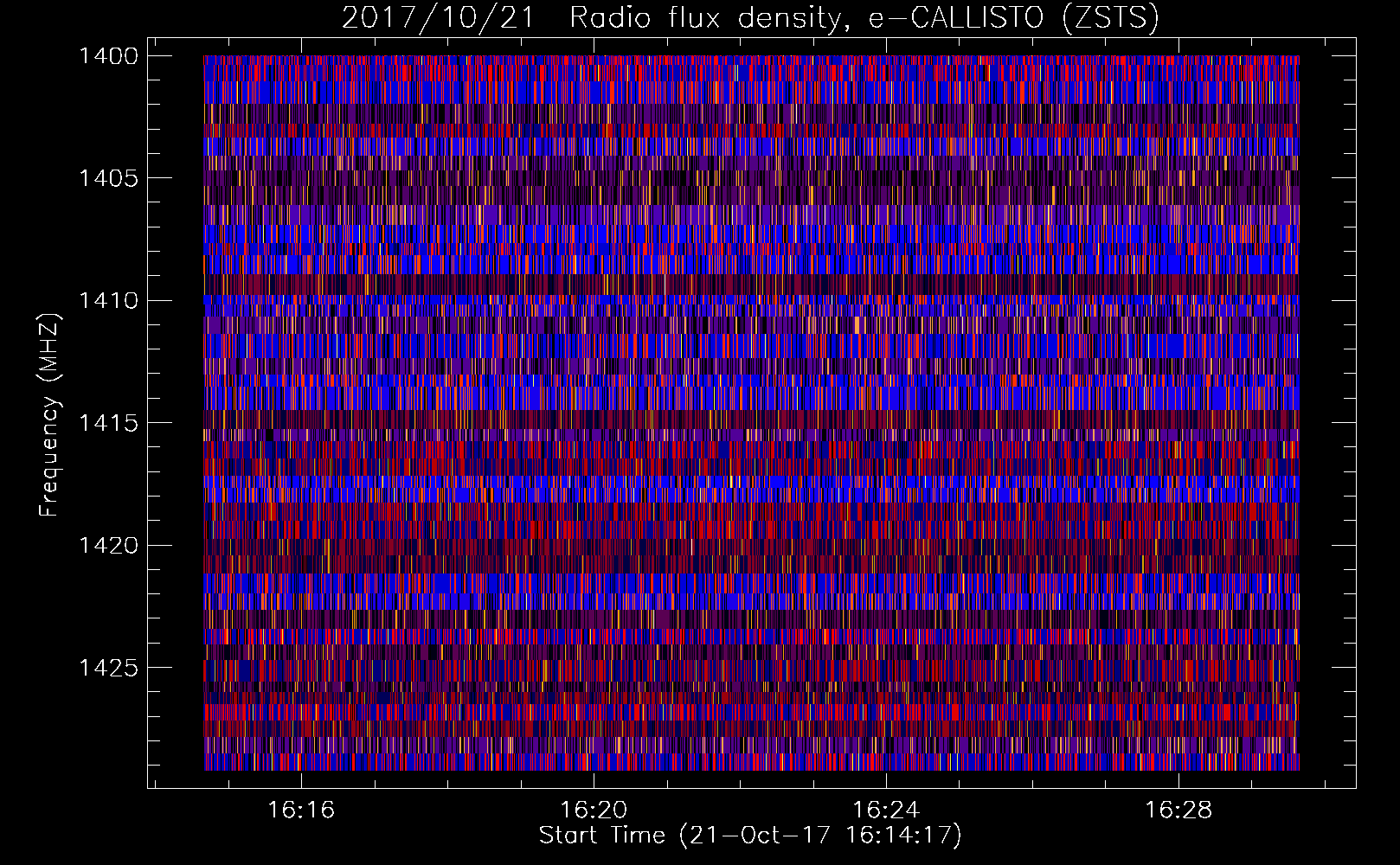Click inside the radio spectrogram image
Screen dimensions: 1400x865
pos(751,413)
